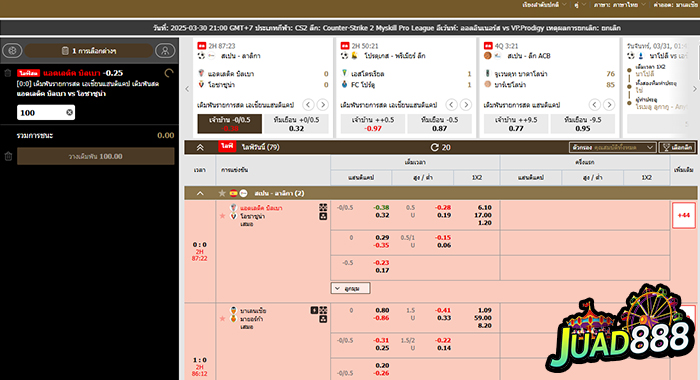
Task: Place the 100.00 bet
Action: pos(96,156)
